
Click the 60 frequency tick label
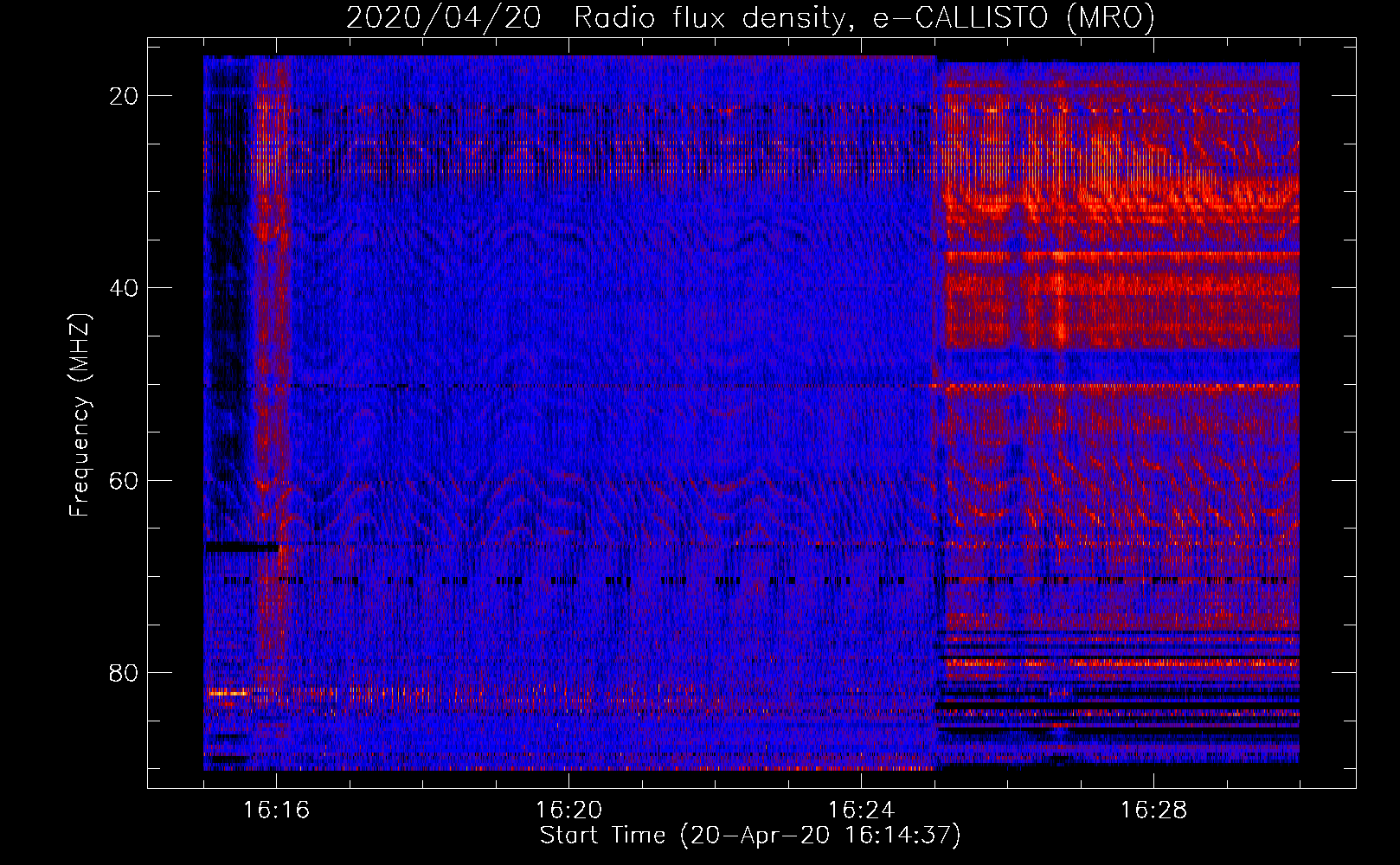point(124,480)
